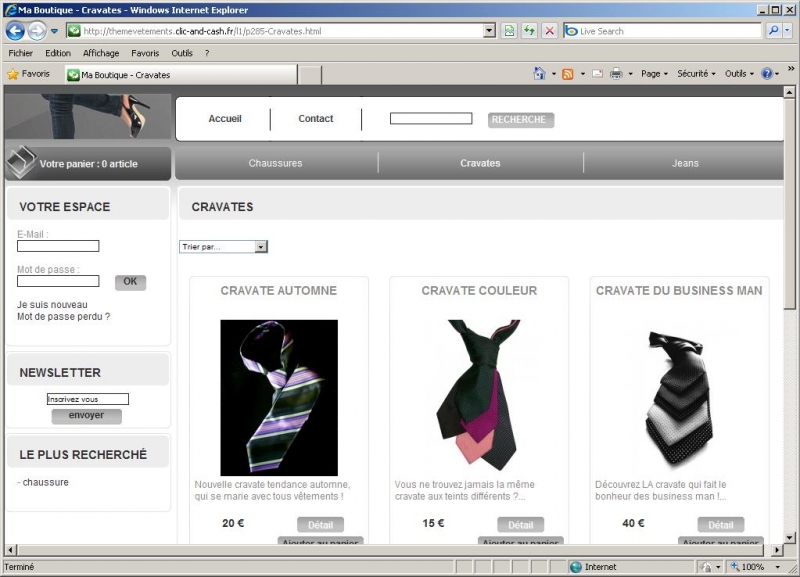Open the Fichier menu

(x=20, y=53)
